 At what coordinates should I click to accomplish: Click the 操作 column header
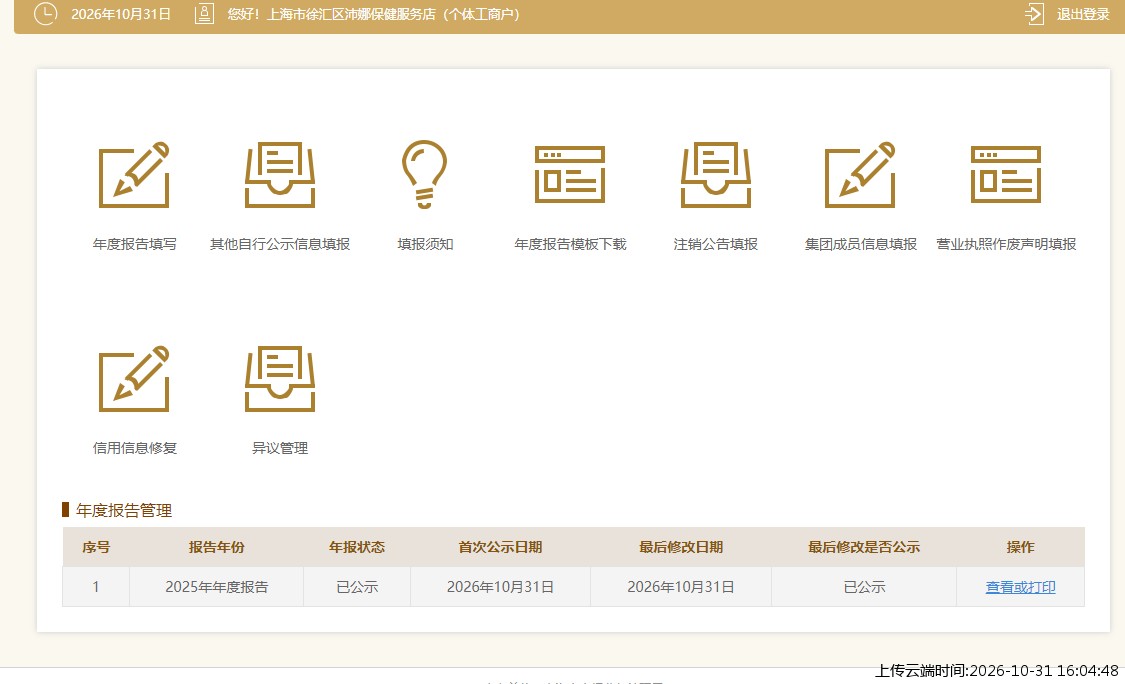[x=1020, y=547]
